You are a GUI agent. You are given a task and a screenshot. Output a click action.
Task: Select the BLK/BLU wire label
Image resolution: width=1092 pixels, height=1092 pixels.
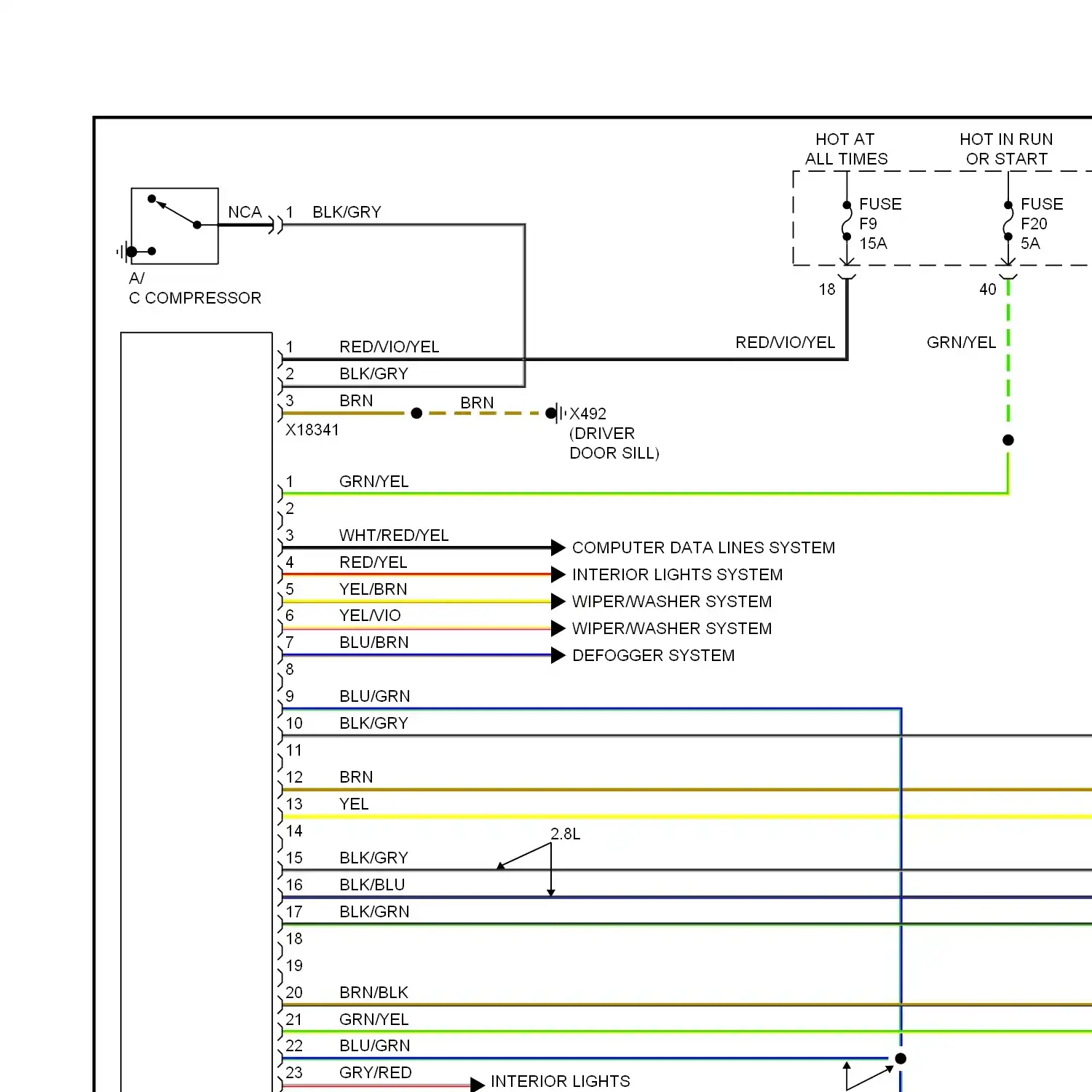click(x=372, y=885)
